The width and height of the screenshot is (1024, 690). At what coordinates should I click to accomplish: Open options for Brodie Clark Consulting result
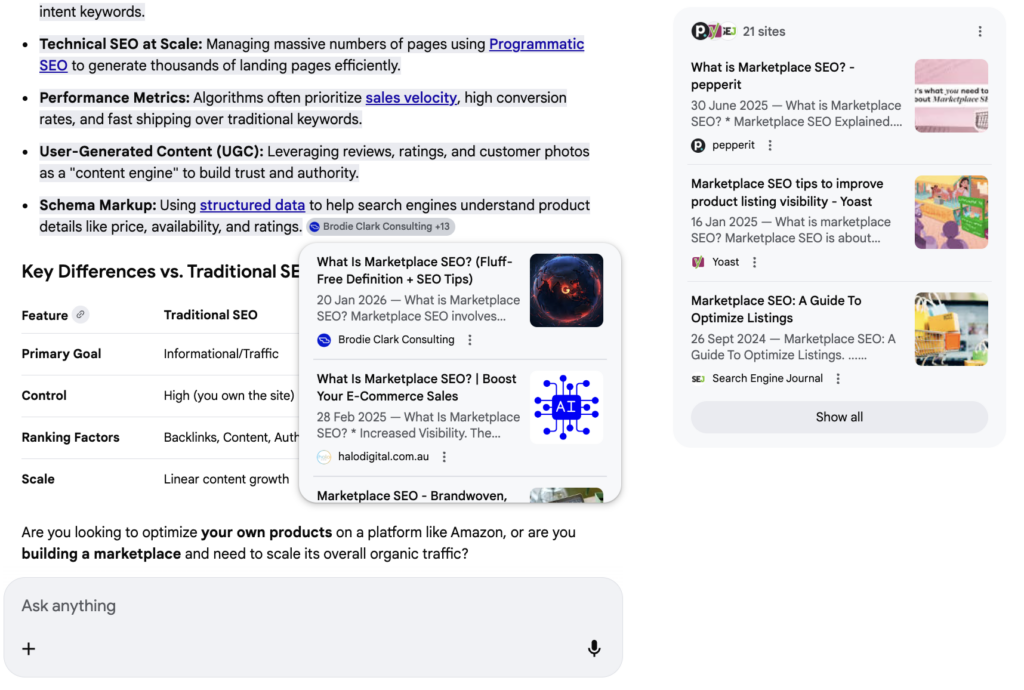coord(470,340)
